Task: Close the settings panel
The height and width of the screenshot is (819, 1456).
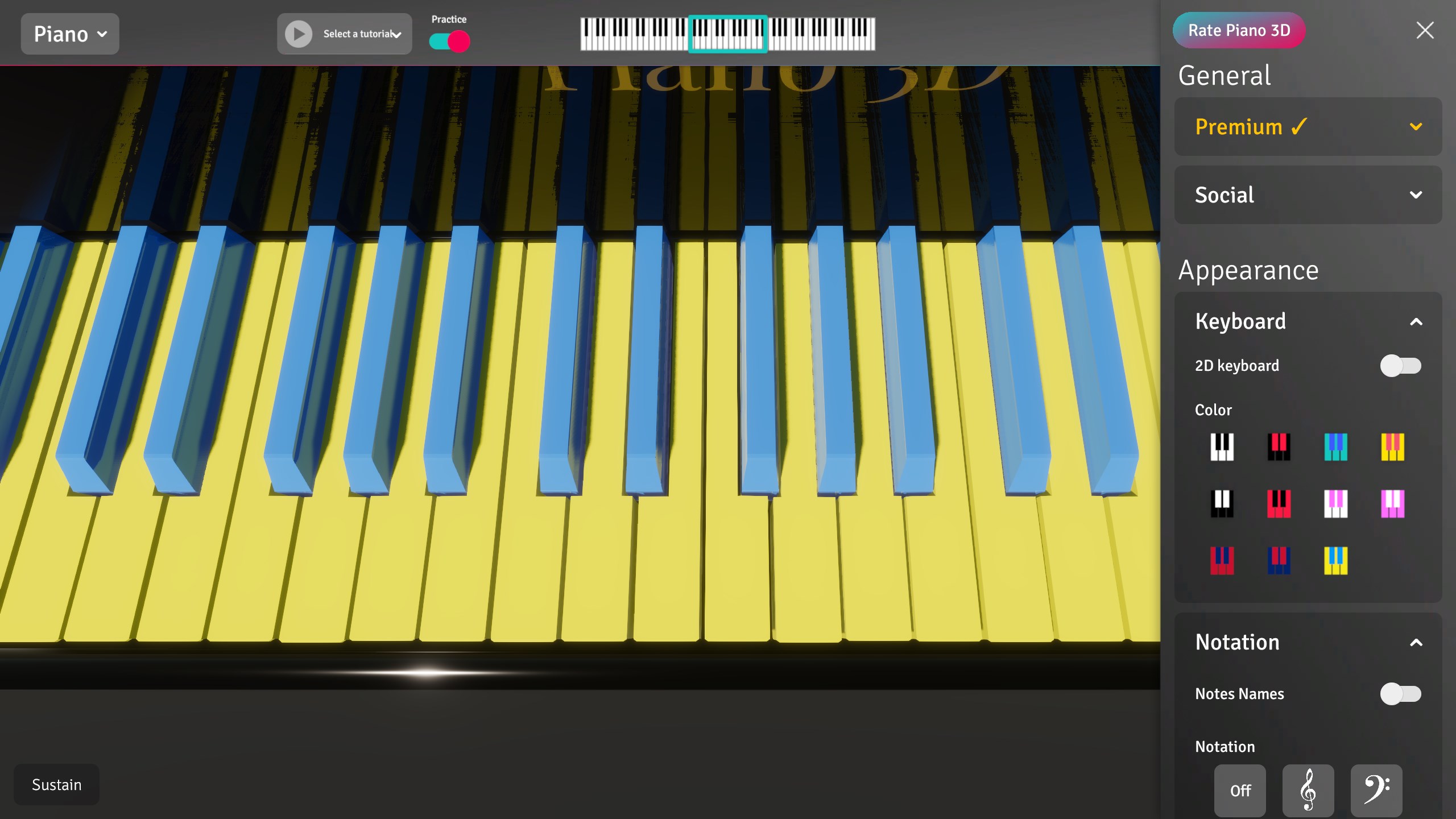Action: (1425, 30)
